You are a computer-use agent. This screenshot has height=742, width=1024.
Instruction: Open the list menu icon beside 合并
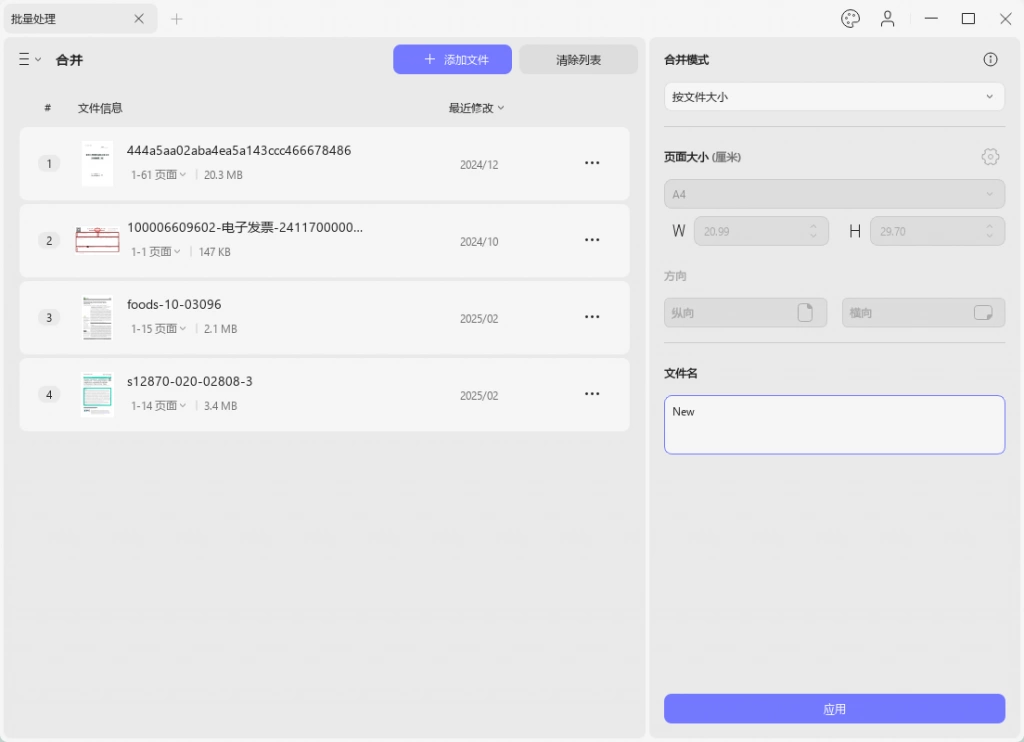point(29,59)
